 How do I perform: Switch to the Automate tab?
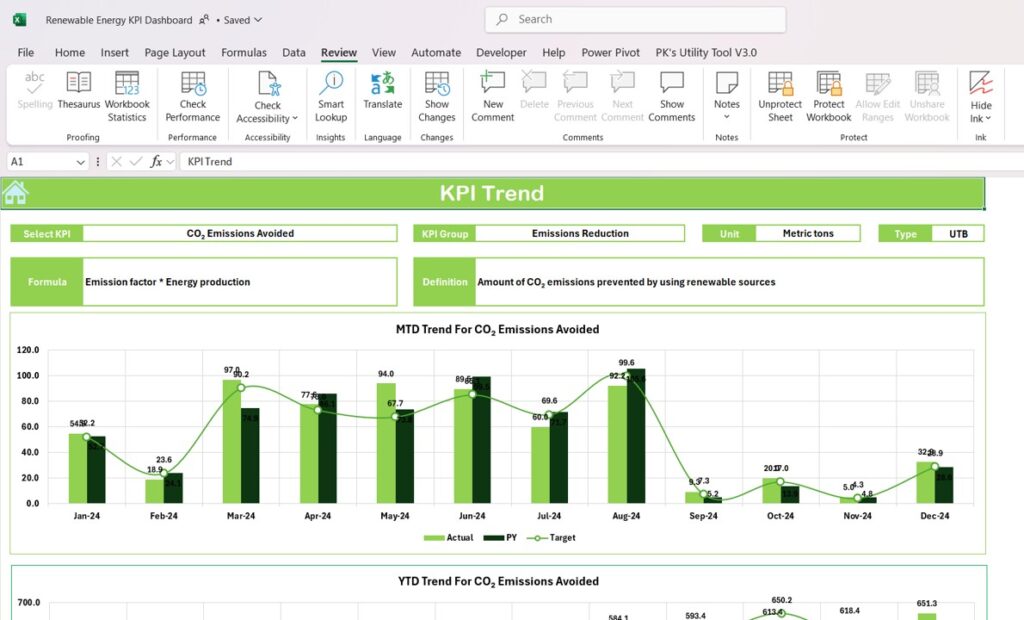[436, 52]
